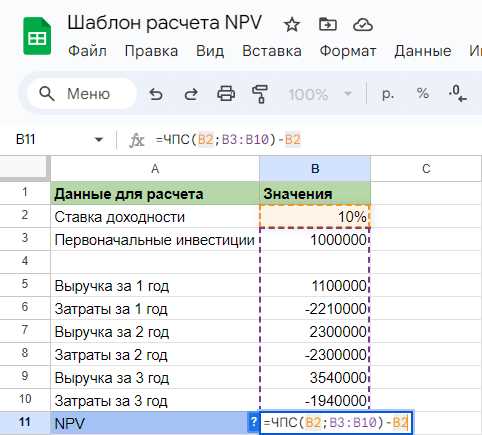Image resolution: width=482 pixels, height=435 pixels.
Task: Select the 2300000 value cell
Action: [315, 331]
